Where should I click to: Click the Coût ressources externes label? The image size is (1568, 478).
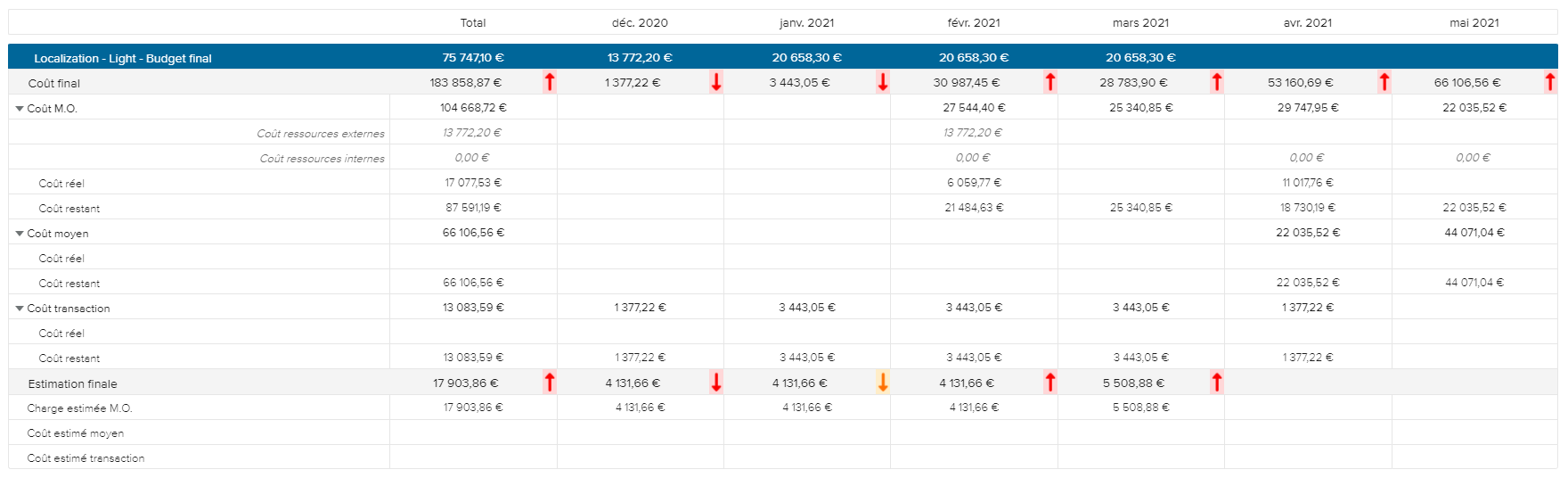click(x=321, y=134)
